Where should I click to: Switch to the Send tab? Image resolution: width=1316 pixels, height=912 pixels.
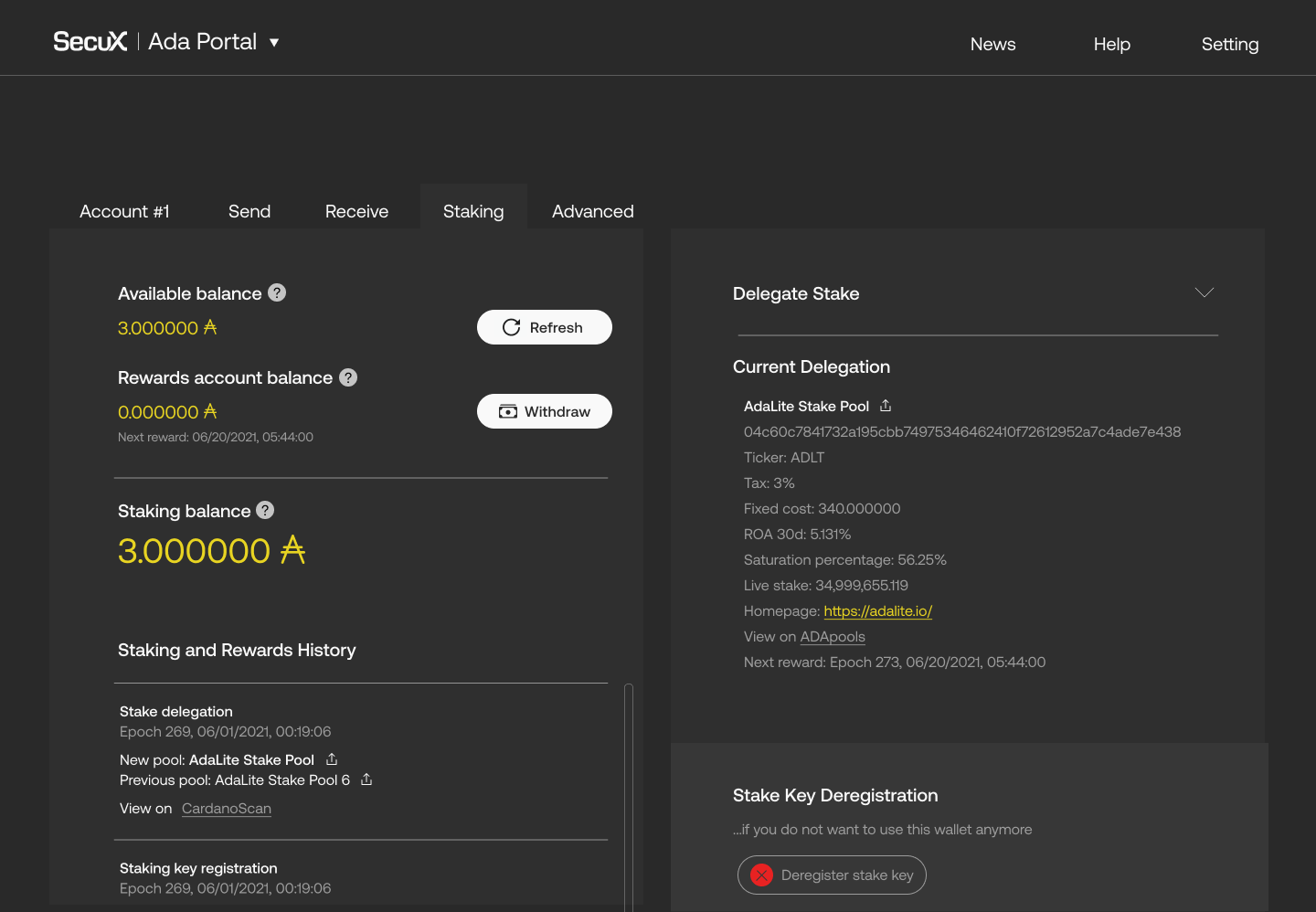[x=249, y=211]
